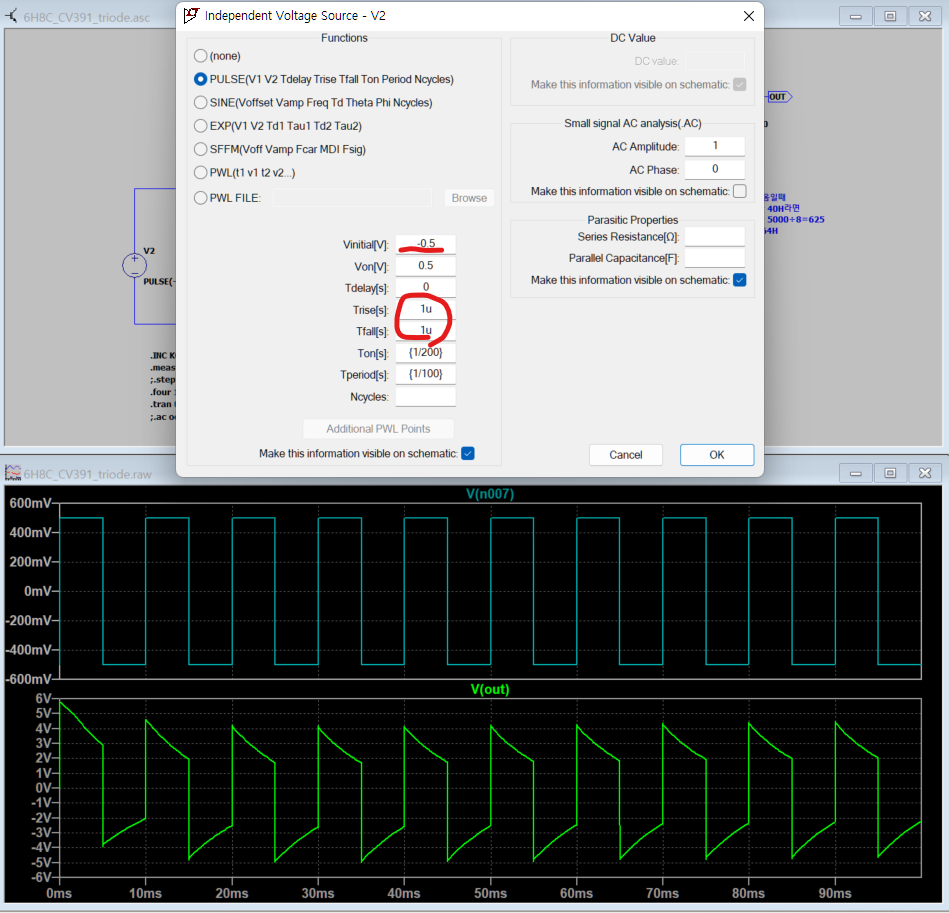Screen dimensions: 949x913
Task: Click the V(out) trace label
Action: [x=490, y=689]
